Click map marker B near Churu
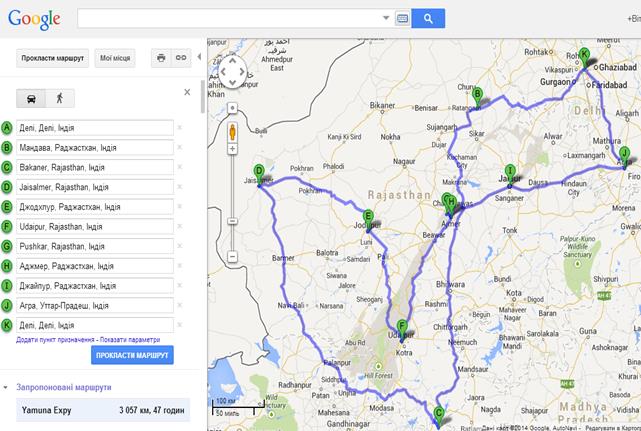This screenshot has width=641, height=431. coord(477,98)
